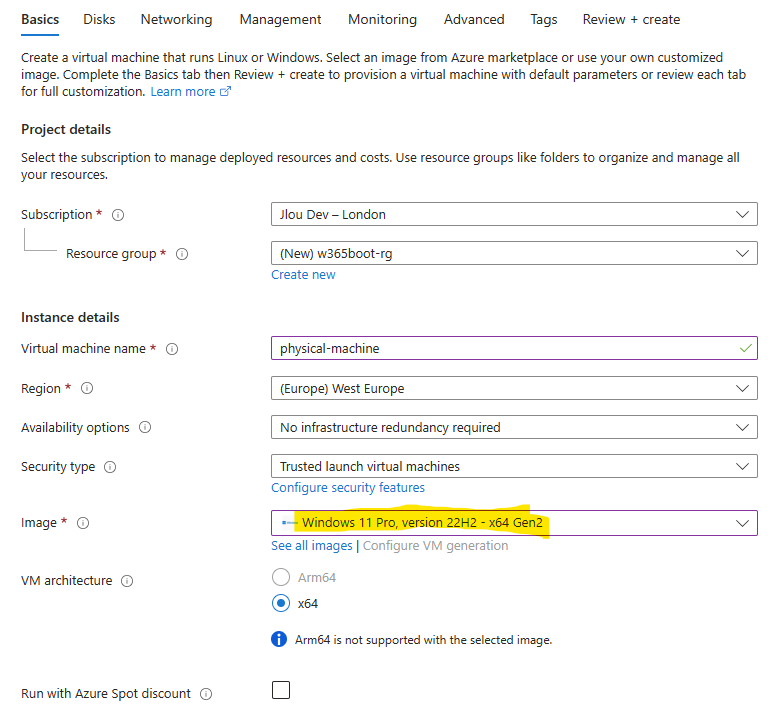
Task: Click into the Virtual machine name field
Action: point(514,349)
